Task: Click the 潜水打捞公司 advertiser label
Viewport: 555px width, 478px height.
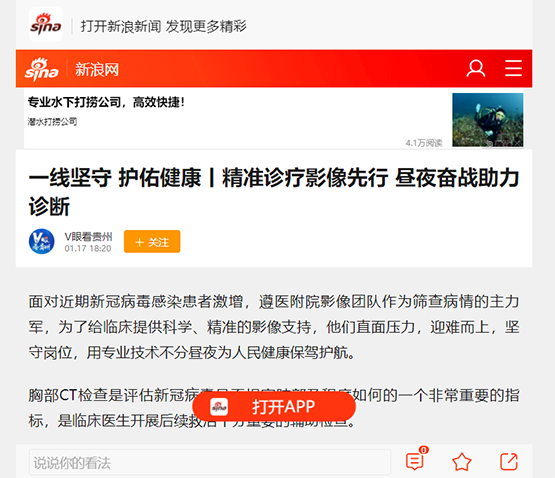Action: point(52,122)
